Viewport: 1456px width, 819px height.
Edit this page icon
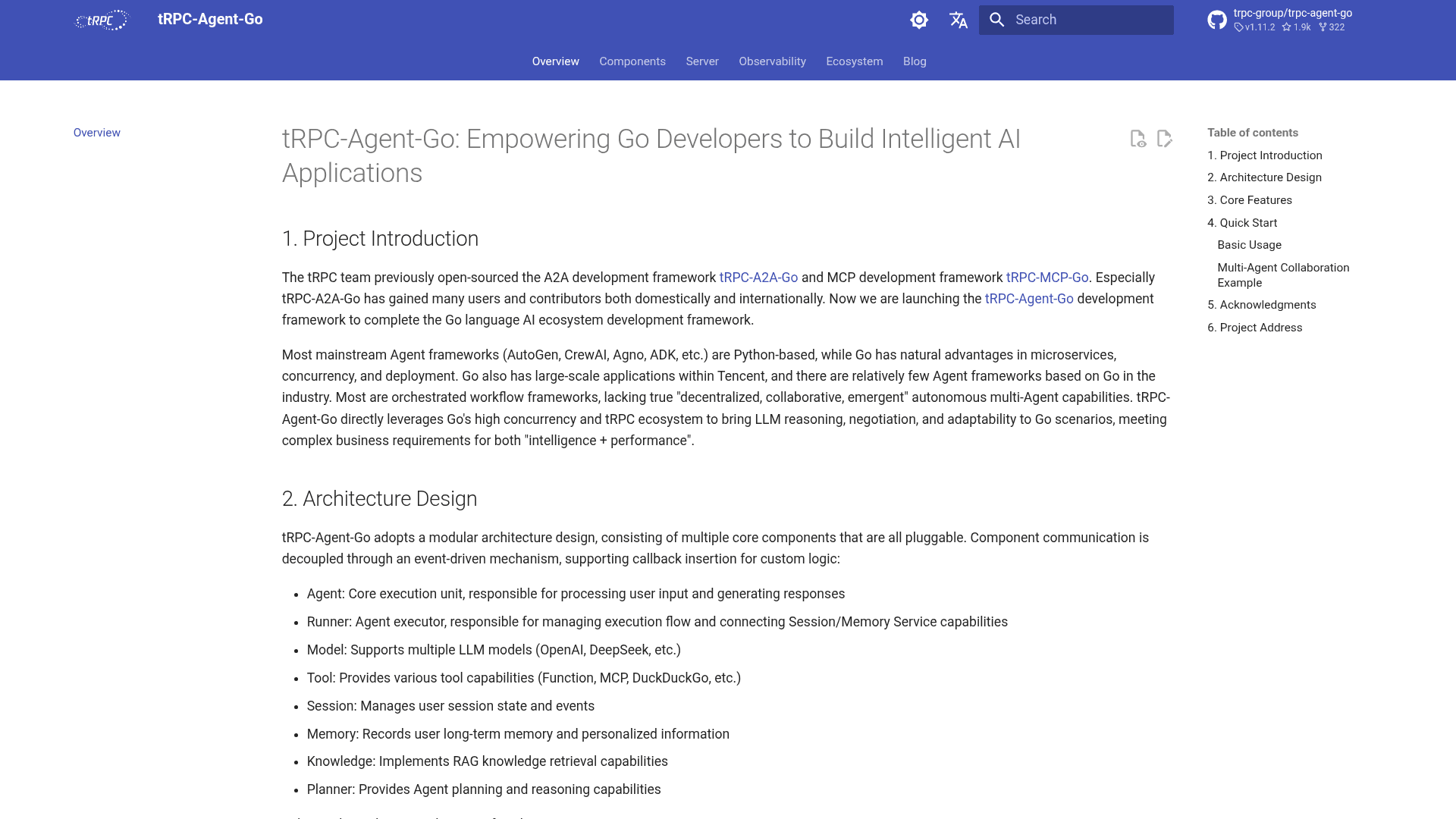click(1165, 139)
